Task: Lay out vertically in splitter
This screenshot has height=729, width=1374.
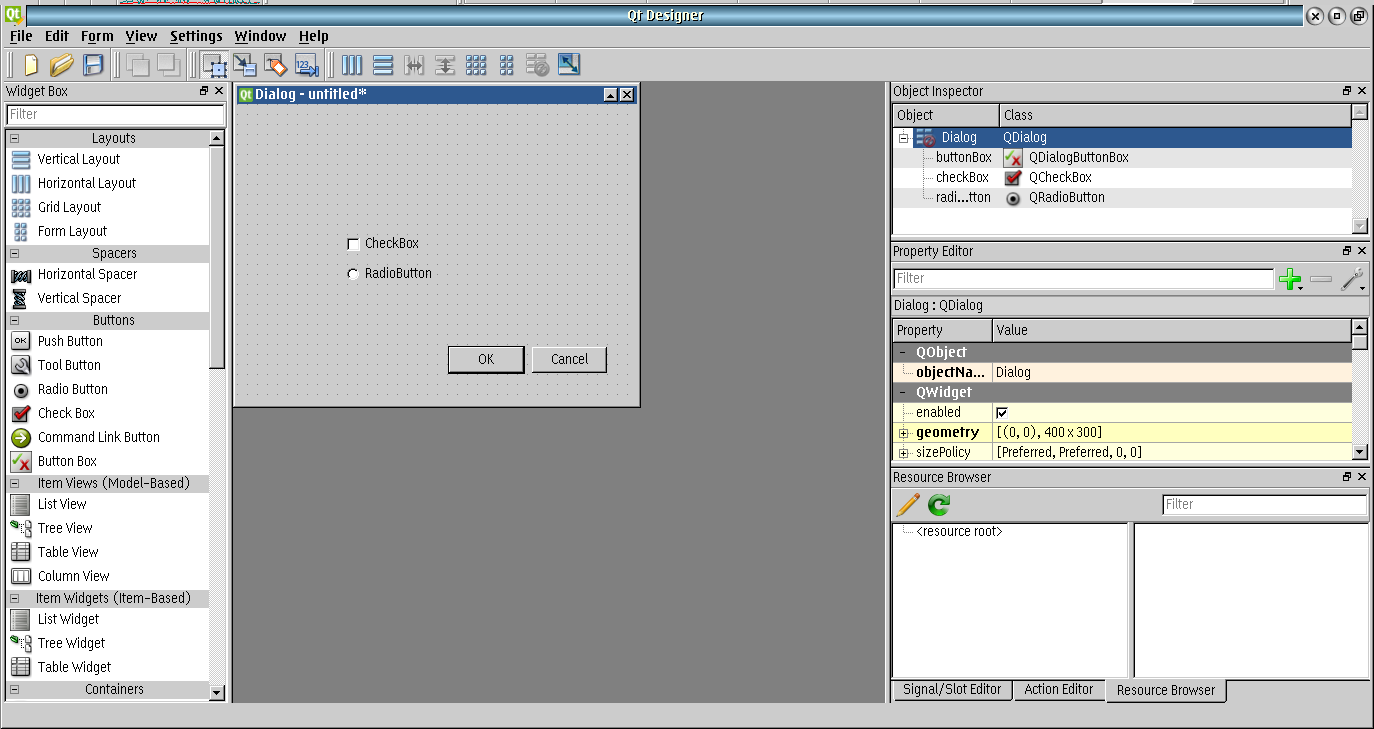Action: point(445,65)
